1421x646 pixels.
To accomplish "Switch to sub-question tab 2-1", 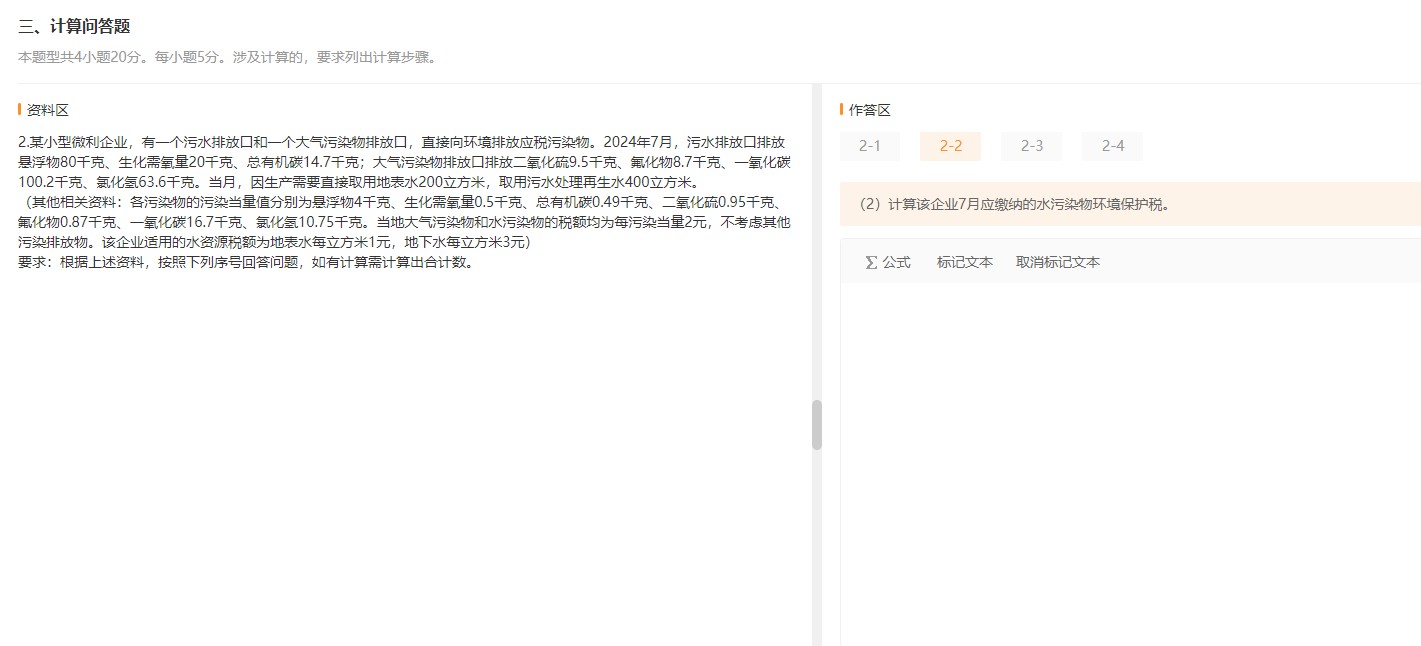I will coord(869,146).
